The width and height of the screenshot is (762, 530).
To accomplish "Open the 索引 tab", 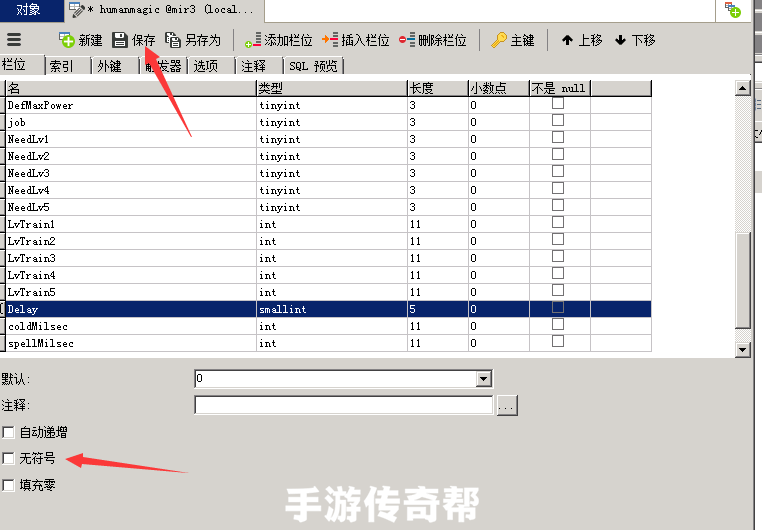I will 67,66.
